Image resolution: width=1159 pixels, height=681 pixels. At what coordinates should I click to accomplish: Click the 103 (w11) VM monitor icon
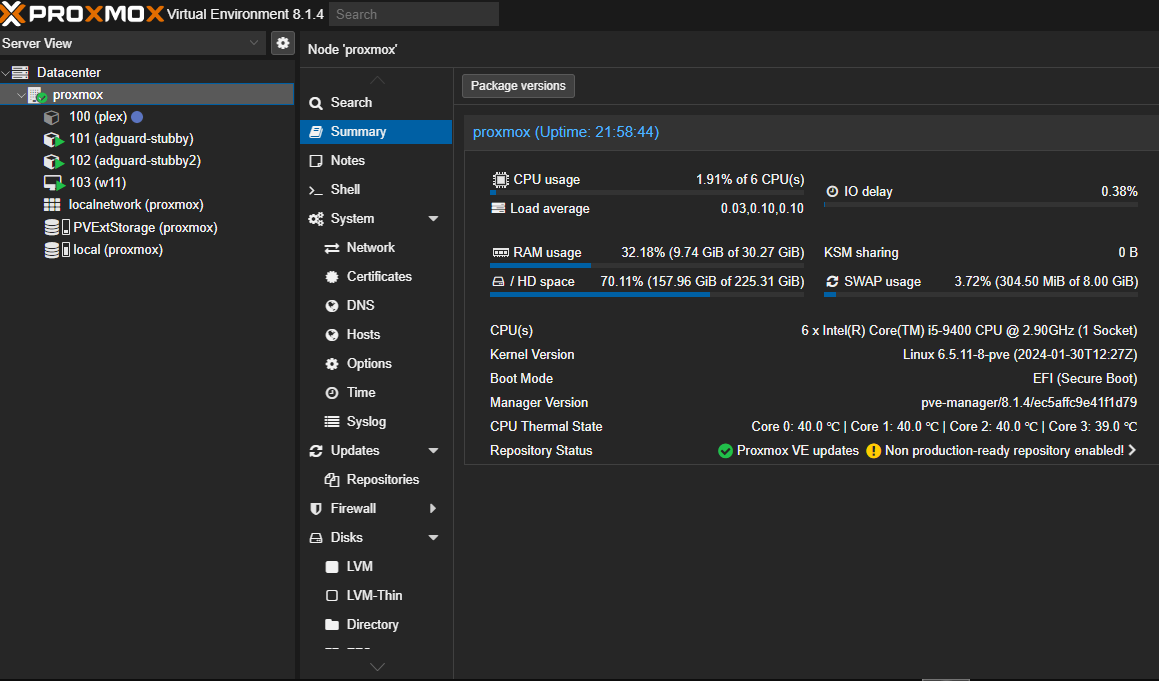(53, 183)
